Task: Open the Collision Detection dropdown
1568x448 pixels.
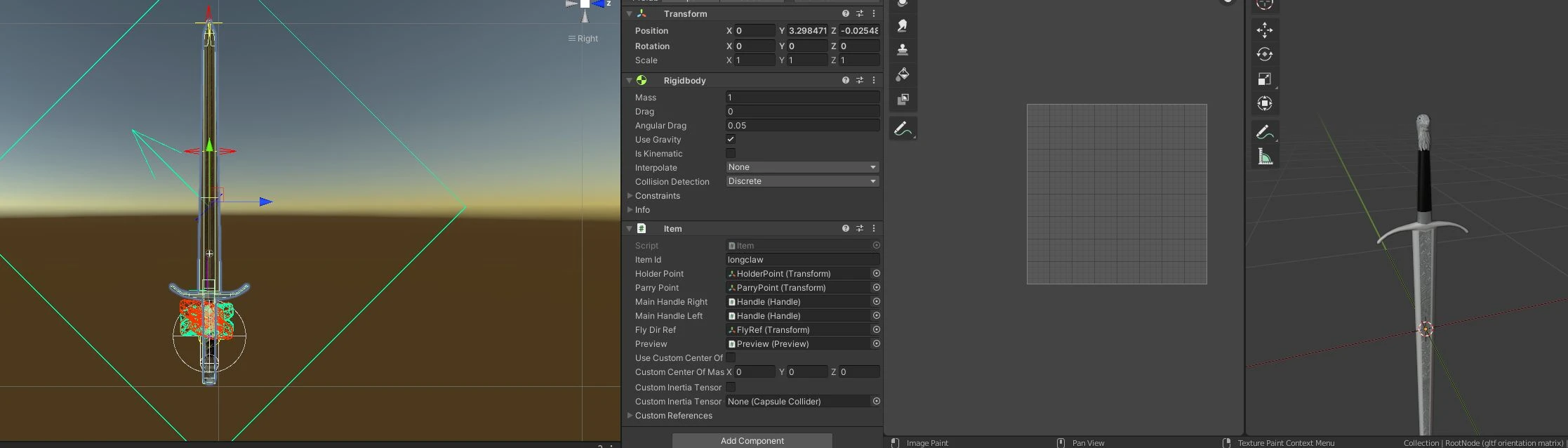Action: pyautogui.click(x=802, y=181)
